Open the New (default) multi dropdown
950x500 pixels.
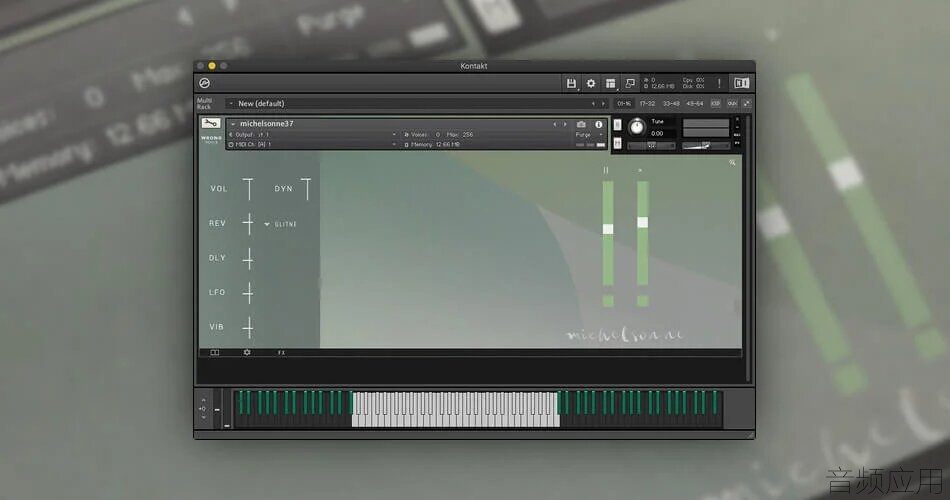click(x=409, y=104)
